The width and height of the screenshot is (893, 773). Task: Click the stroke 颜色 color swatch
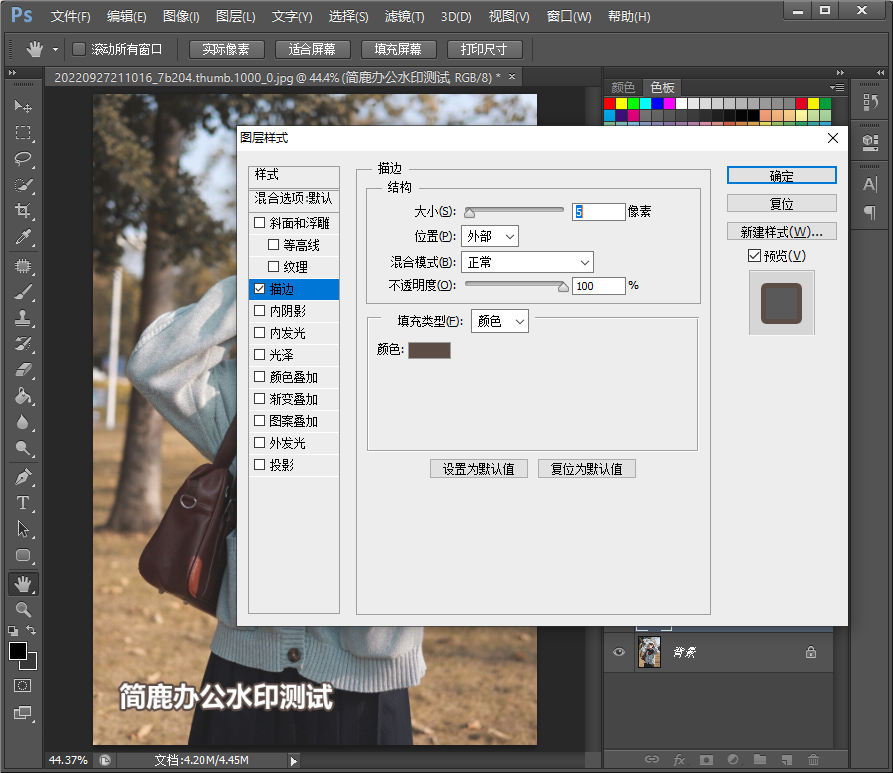(428, 350)
